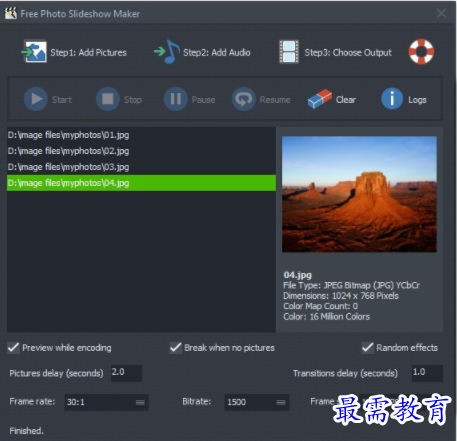The image size is (457, 441).
Task: Pause encoding with the Pause icon
Action: tap(176, 99)
